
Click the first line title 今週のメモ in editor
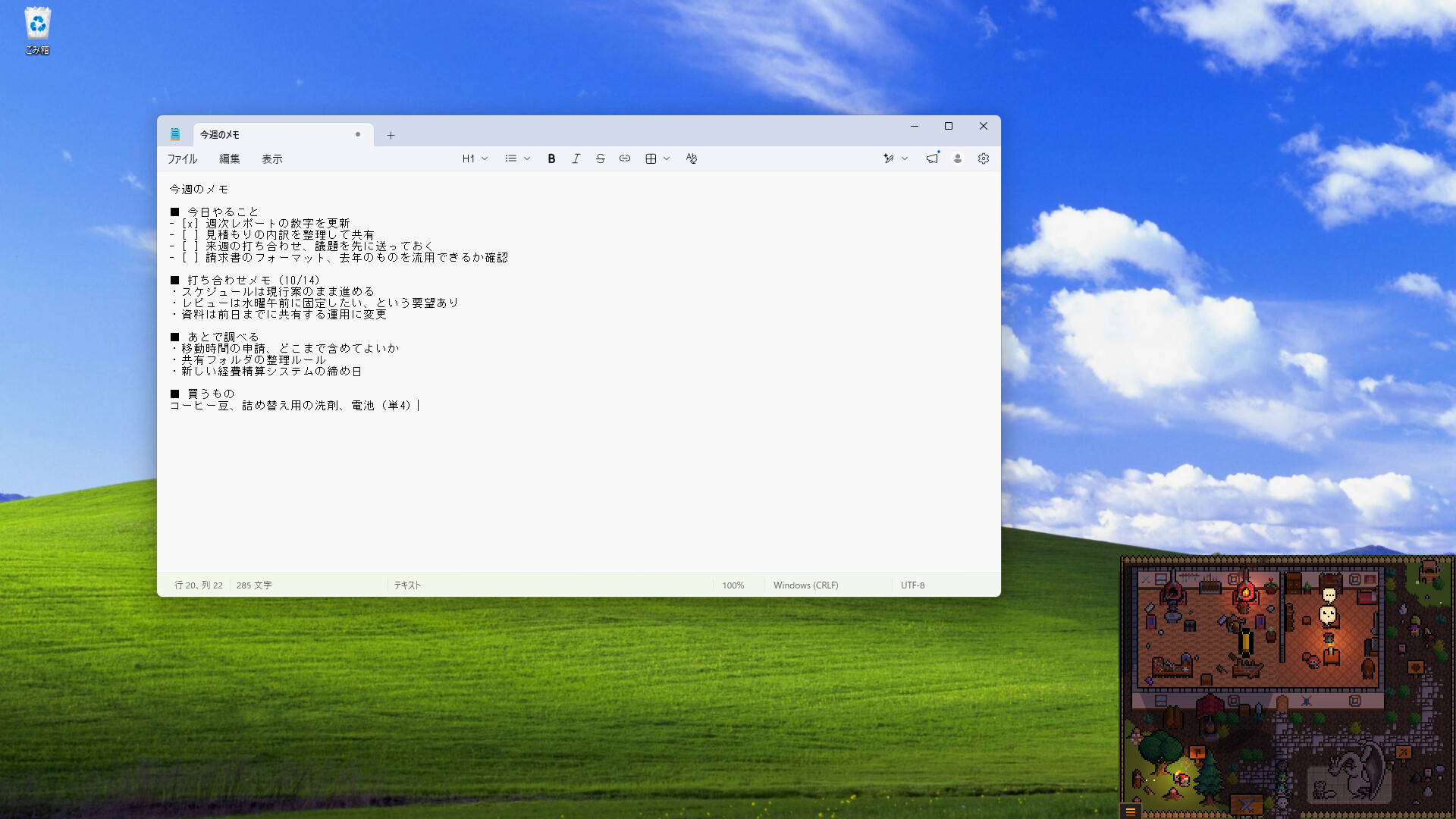coord(199,190)
